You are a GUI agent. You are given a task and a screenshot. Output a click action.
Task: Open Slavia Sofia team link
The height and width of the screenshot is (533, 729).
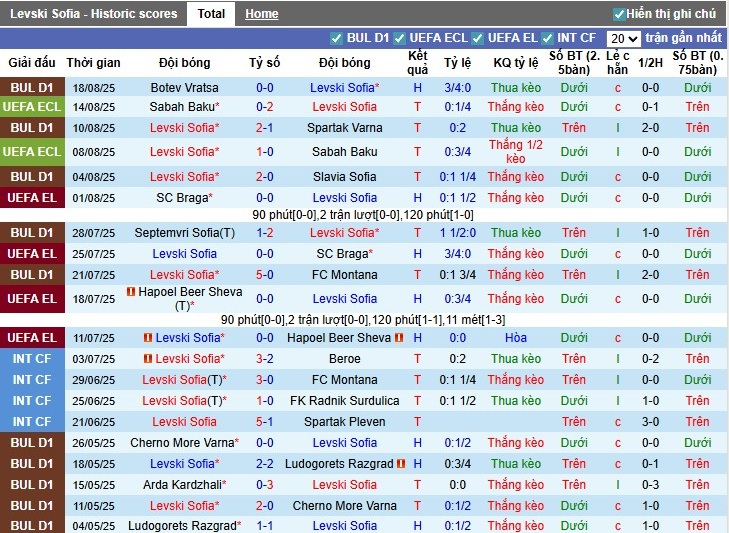click(345, 177)
